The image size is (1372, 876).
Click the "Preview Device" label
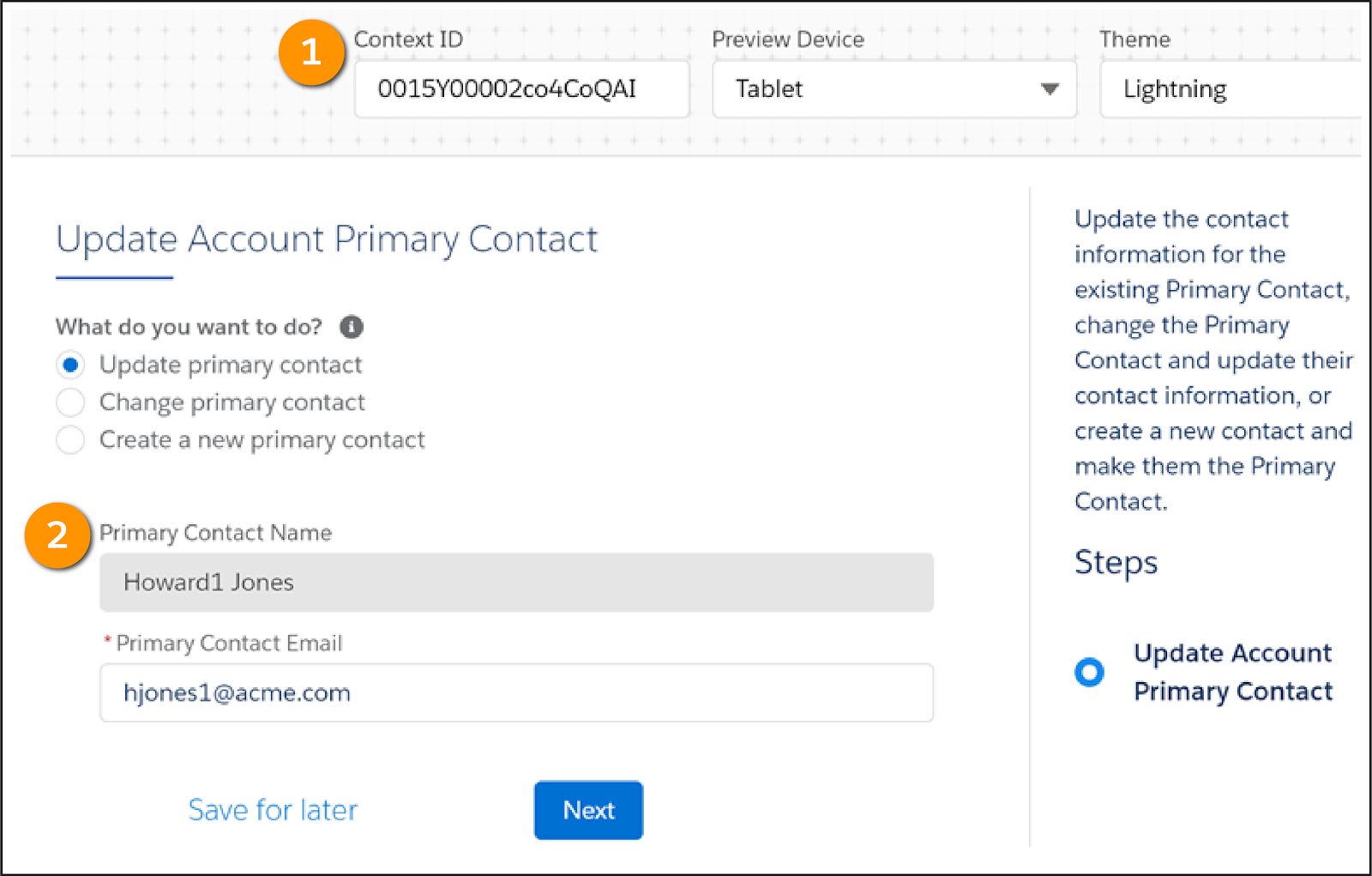coord(788,39)
